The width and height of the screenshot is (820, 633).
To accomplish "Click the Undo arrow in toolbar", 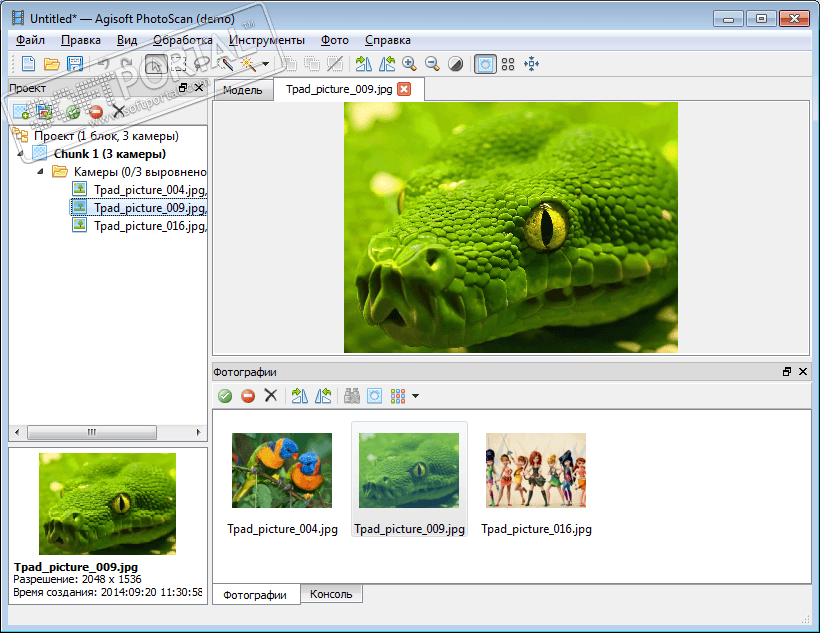I will 104,64.
